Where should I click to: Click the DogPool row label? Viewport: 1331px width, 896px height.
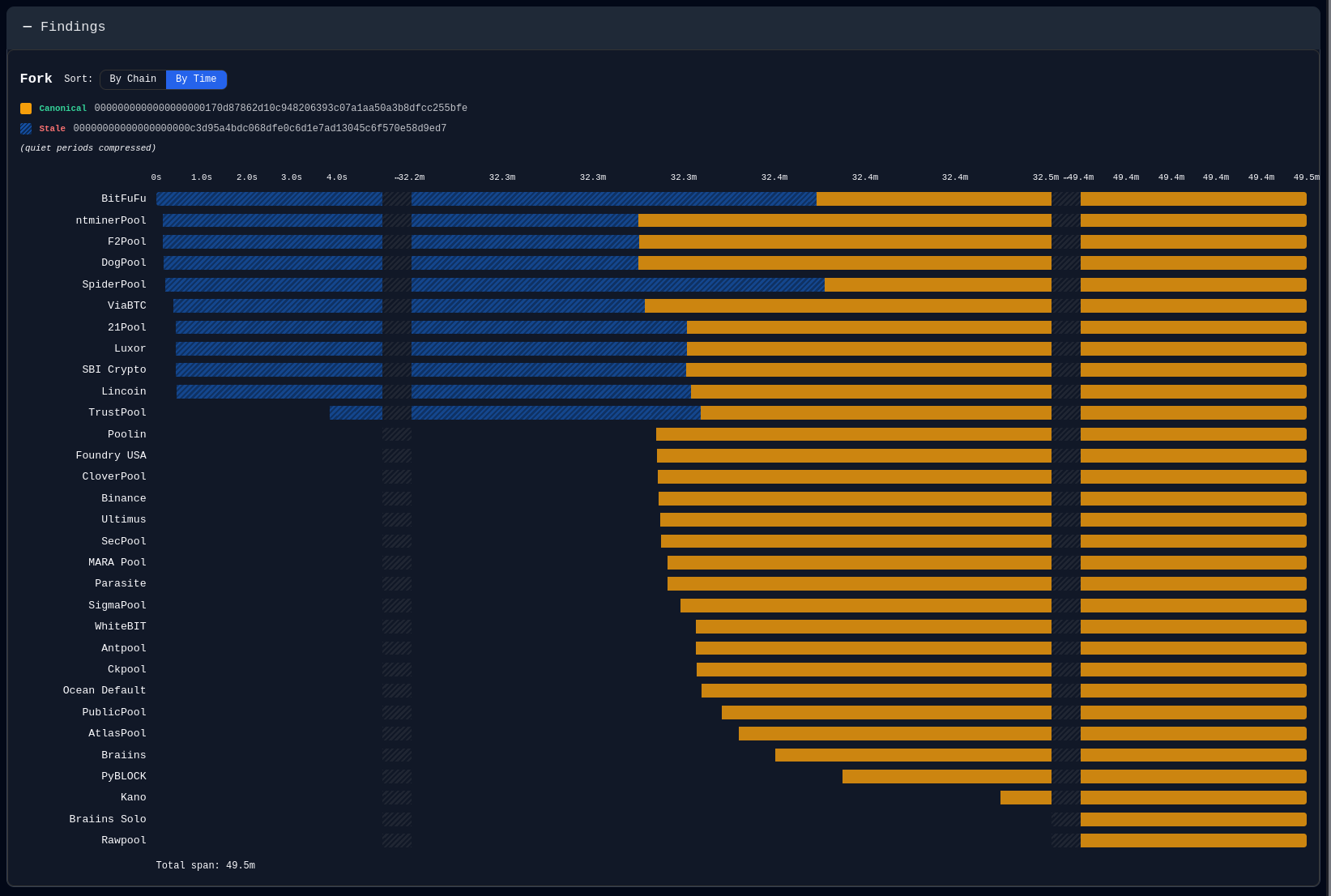click(x=124, y=262)
